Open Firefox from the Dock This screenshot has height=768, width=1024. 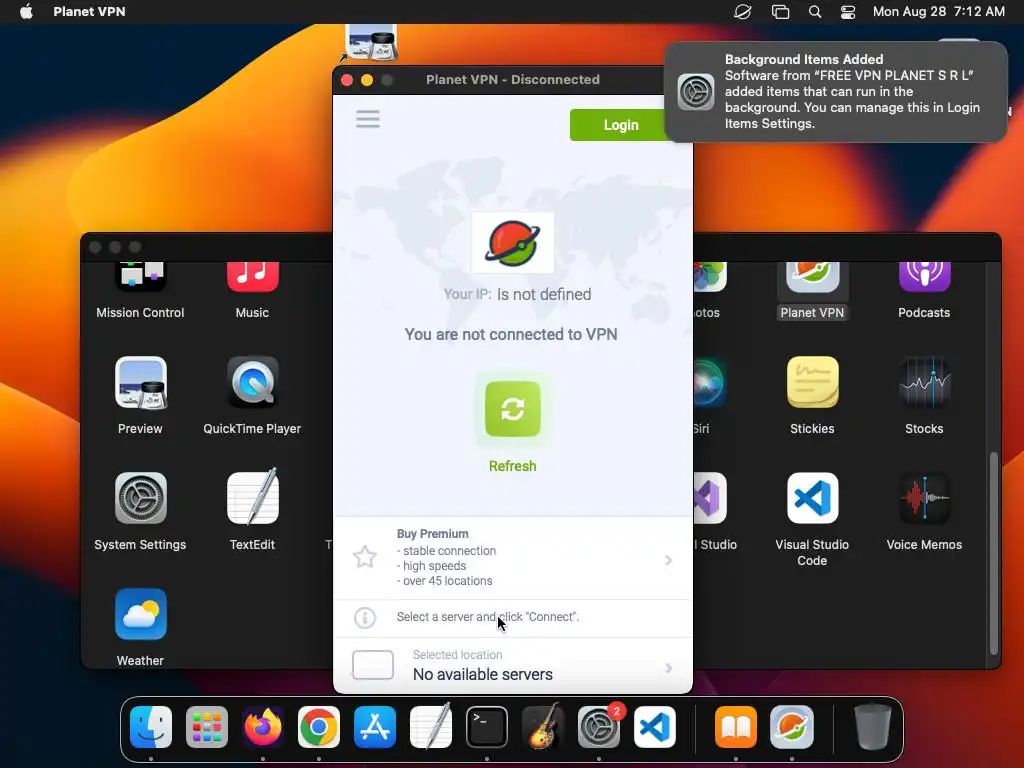[x=263, y=727]
